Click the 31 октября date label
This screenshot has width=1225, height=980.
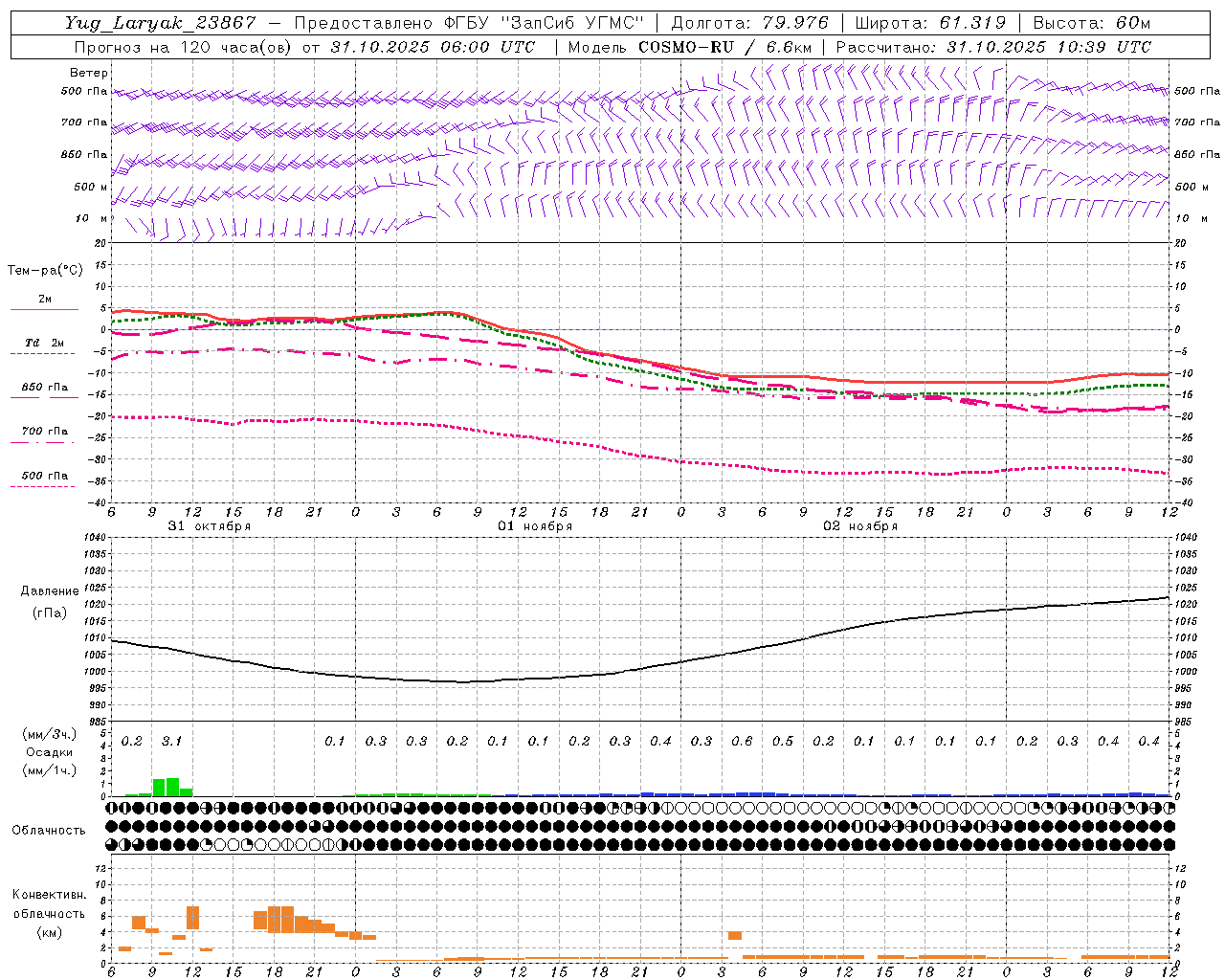210,525
